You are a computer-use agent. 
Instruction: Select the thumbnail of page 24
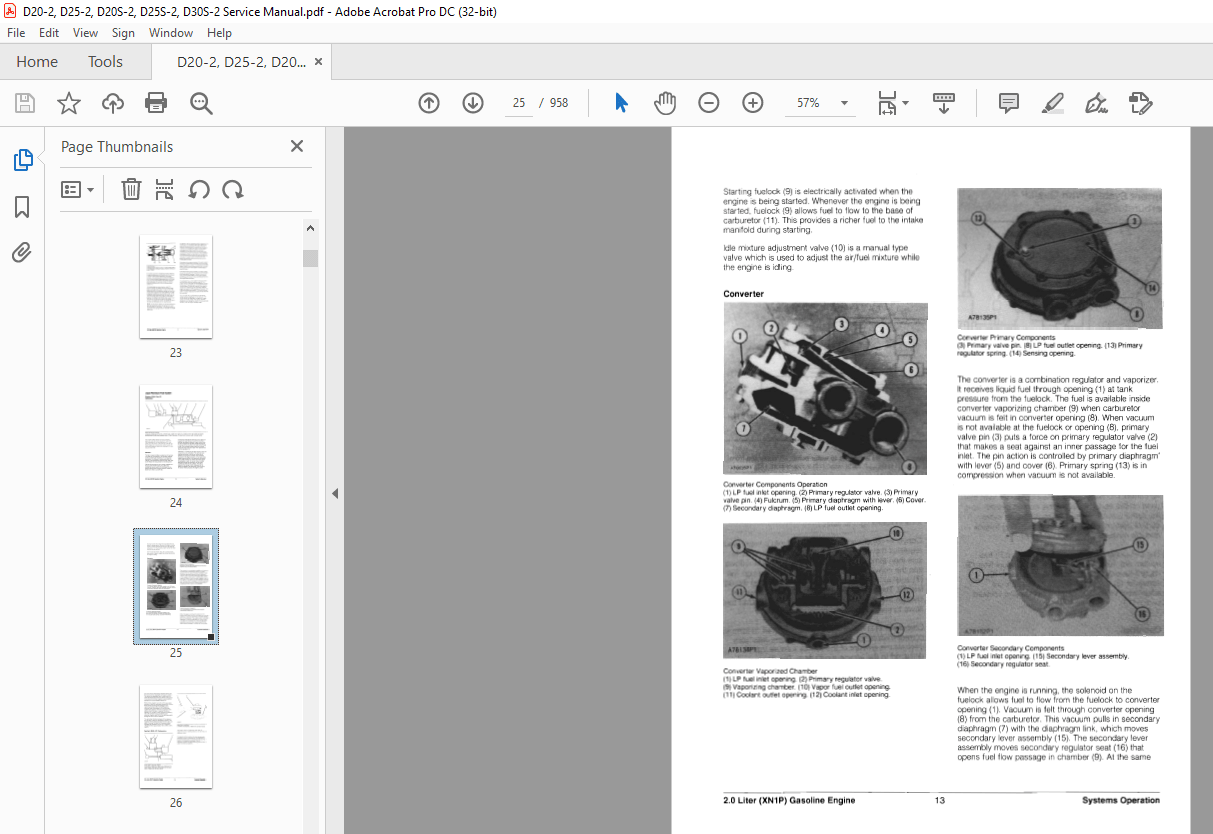click(x=176, y=437)
